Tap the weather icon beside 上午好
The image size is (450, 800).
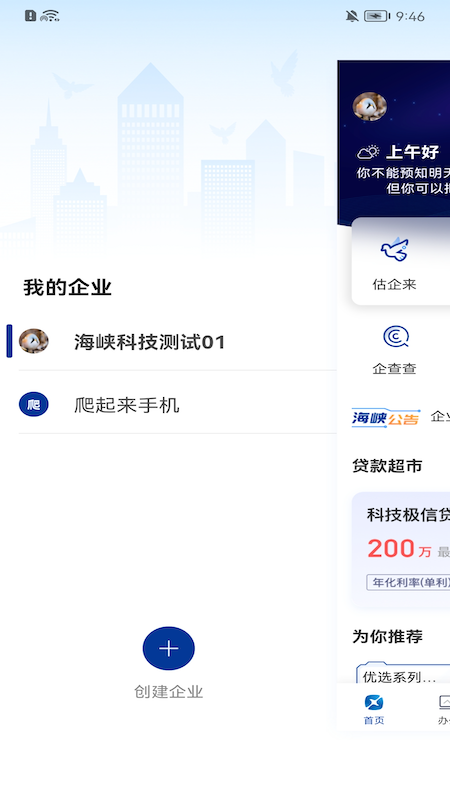(368, 152)
